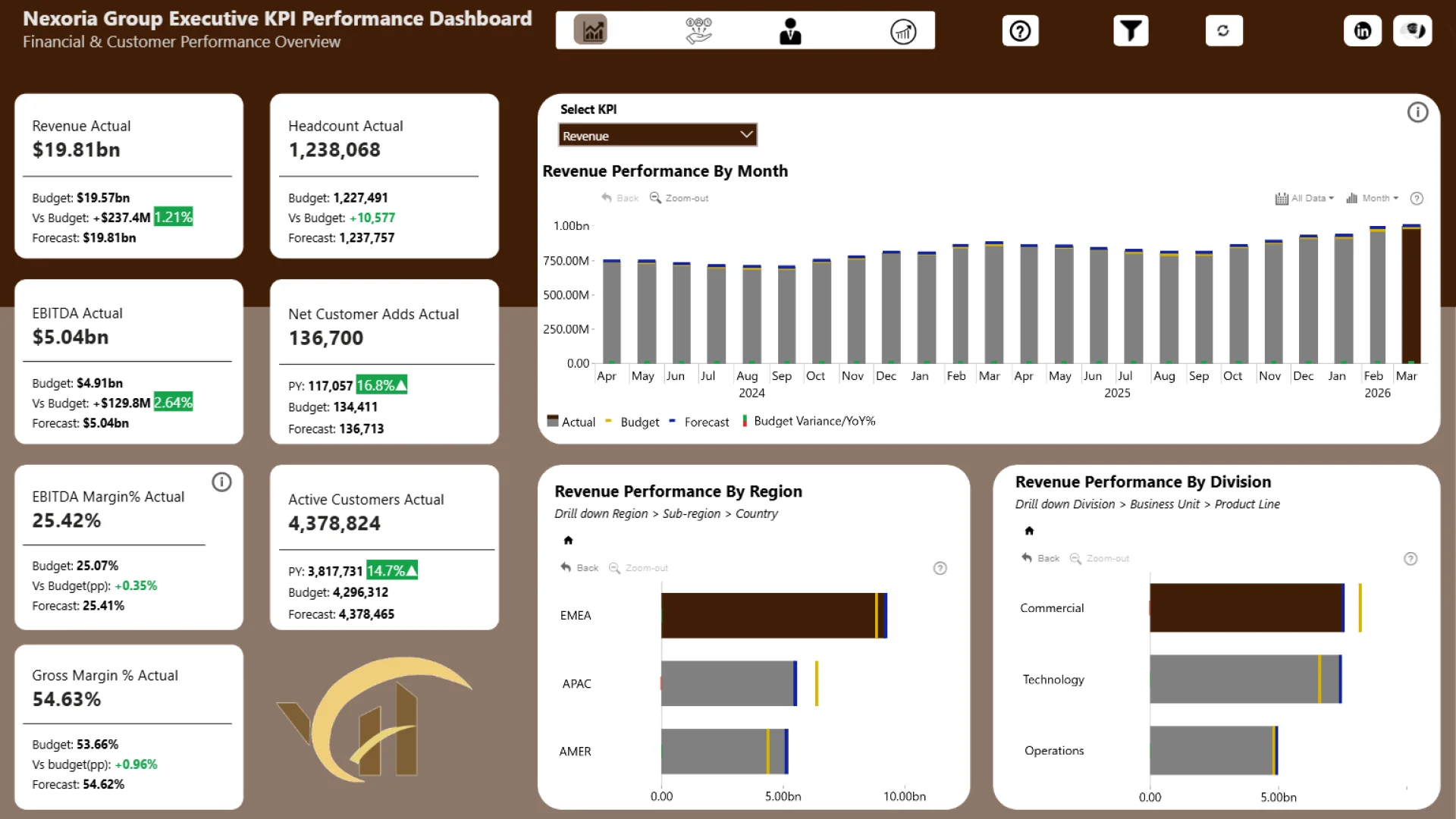Viewport: 1456px width, 819px height.
Task: Click the question mark help button
Action: 1020,31
